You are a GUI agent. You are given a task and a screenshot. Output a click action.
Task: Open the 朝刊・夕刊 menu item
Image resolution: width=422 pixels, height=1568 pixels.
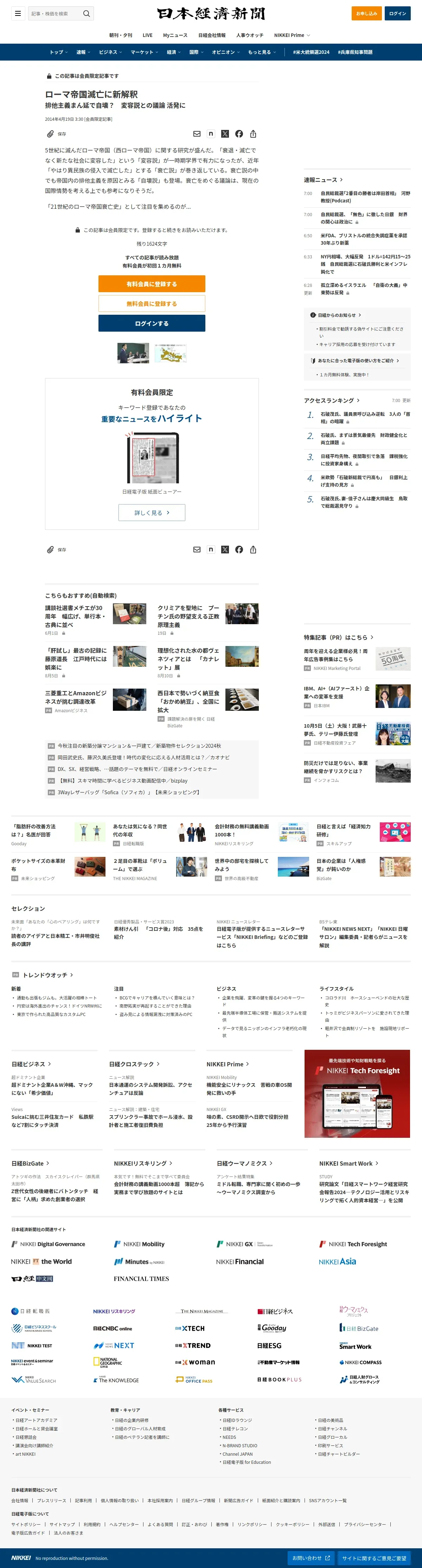120,35
